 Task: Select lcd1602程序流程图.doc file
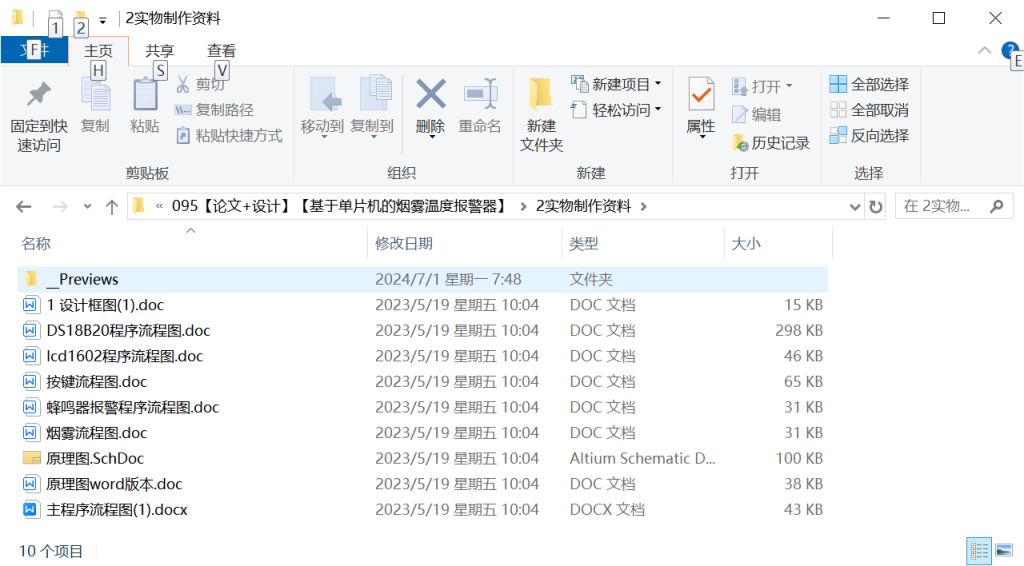pyautogui.click(x=423, y=356)
